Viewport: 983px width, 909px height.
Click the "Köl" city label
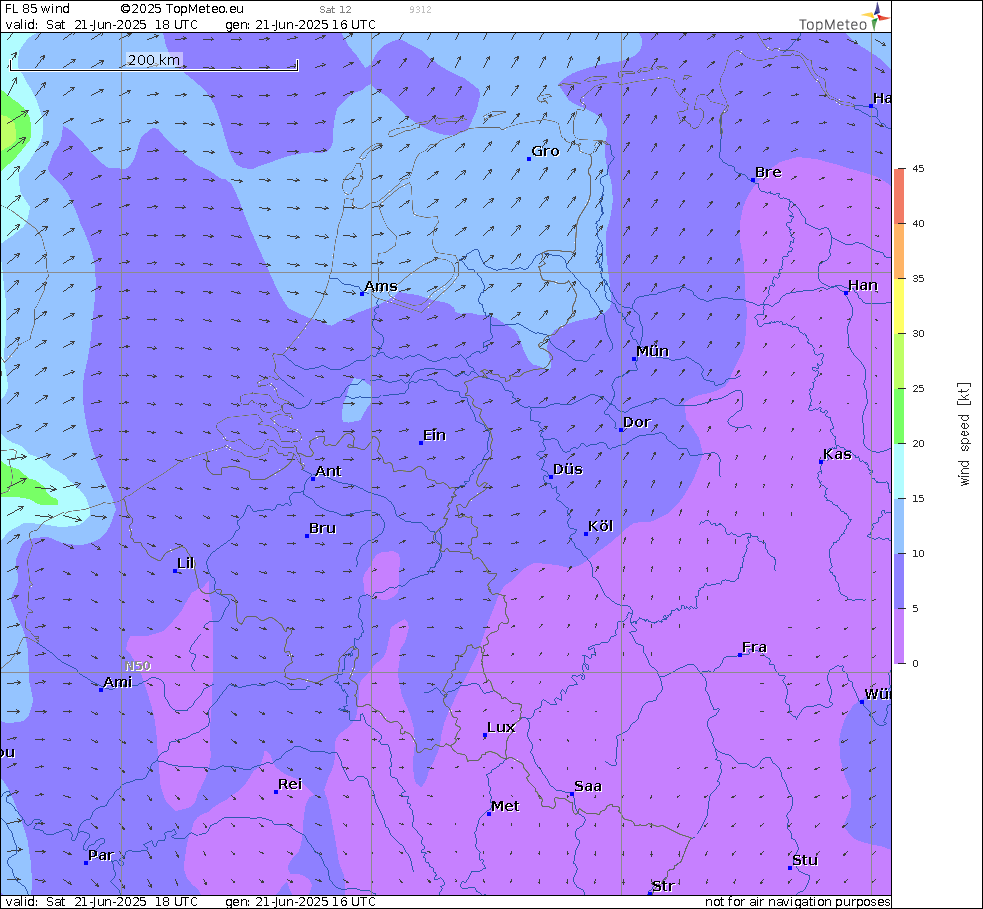click(x=601, y=526)
